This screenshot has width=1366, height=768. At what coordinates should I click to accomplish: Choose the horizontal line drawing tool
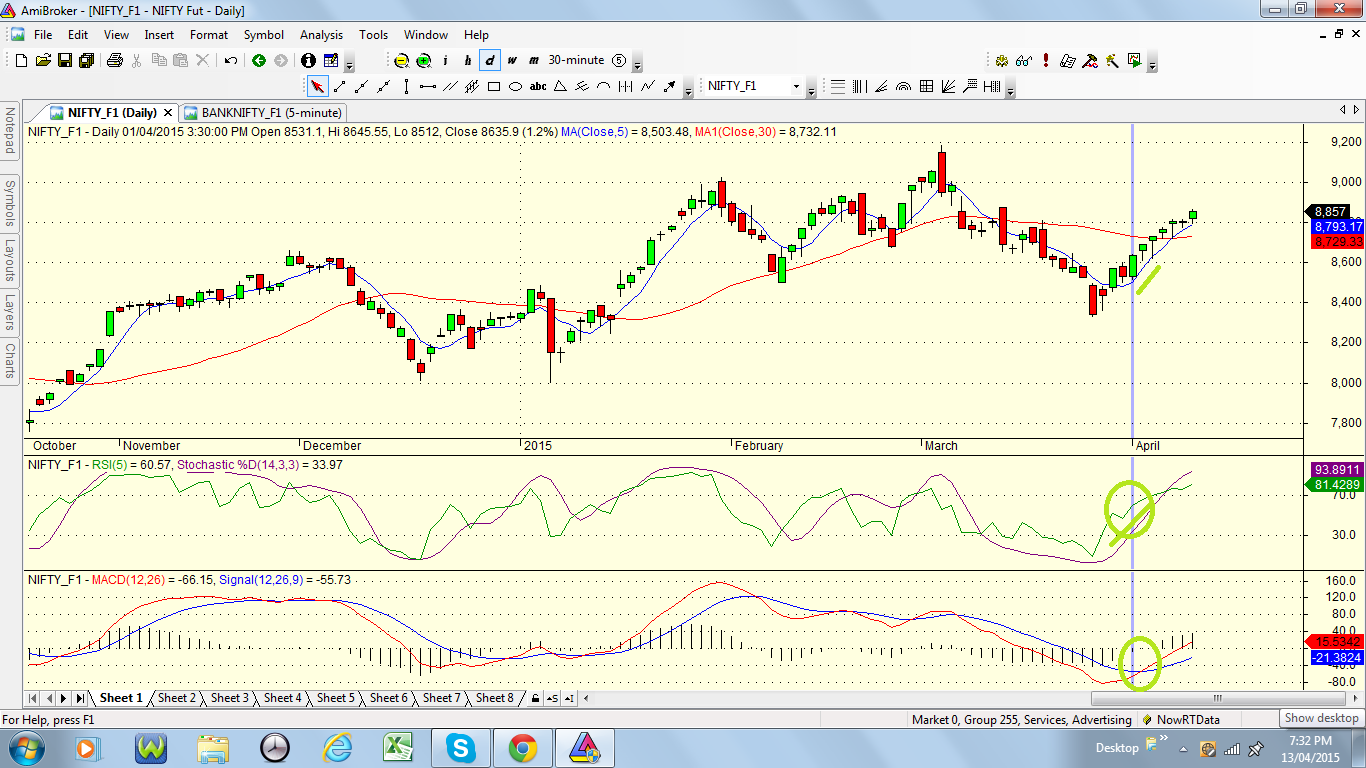(x=428, y=86)
